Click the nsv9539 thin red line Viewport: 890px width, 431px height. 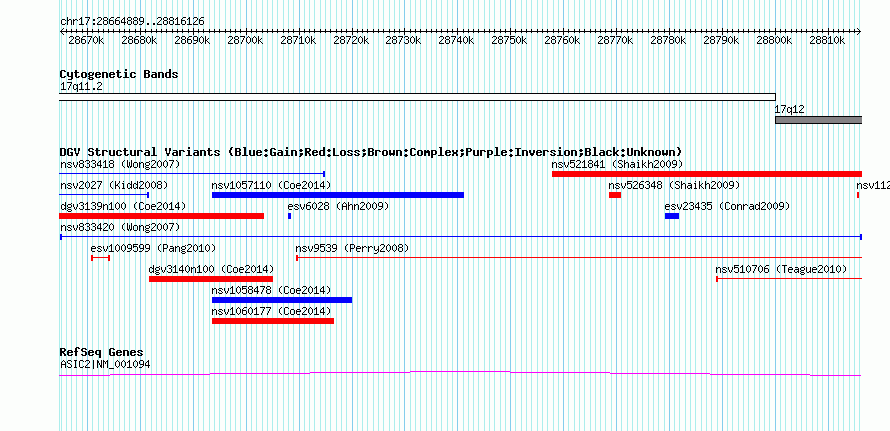click(x=579, y=258)
